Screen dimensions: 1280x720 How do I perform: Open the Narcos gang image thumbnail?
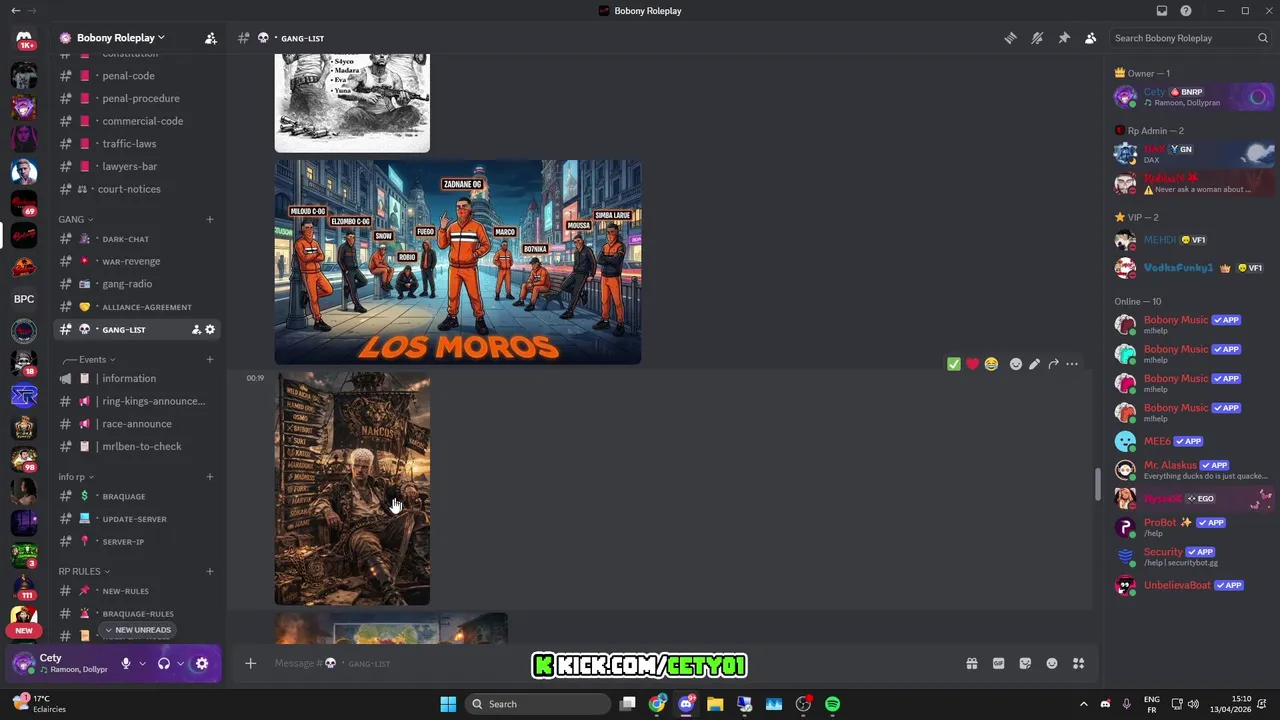[352, 489]
